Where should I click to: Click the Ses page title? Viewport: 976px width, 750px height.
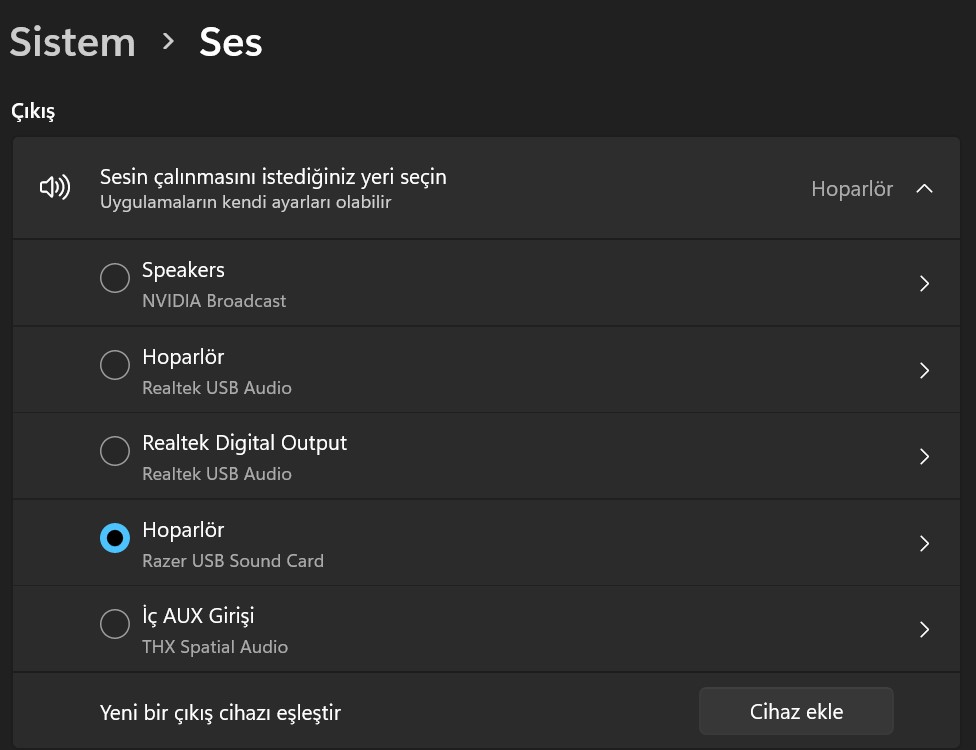[x=230, y=42]
